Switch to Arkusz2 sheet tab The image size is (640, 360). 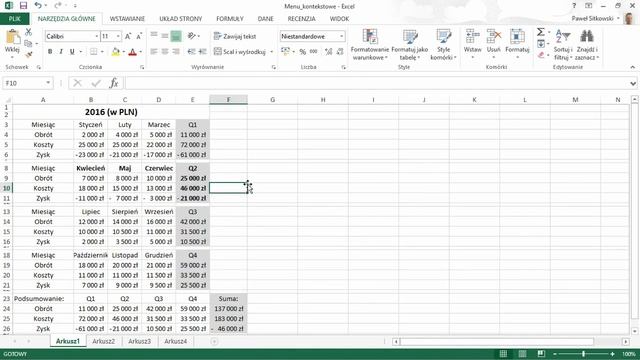[x=103, y=341]
